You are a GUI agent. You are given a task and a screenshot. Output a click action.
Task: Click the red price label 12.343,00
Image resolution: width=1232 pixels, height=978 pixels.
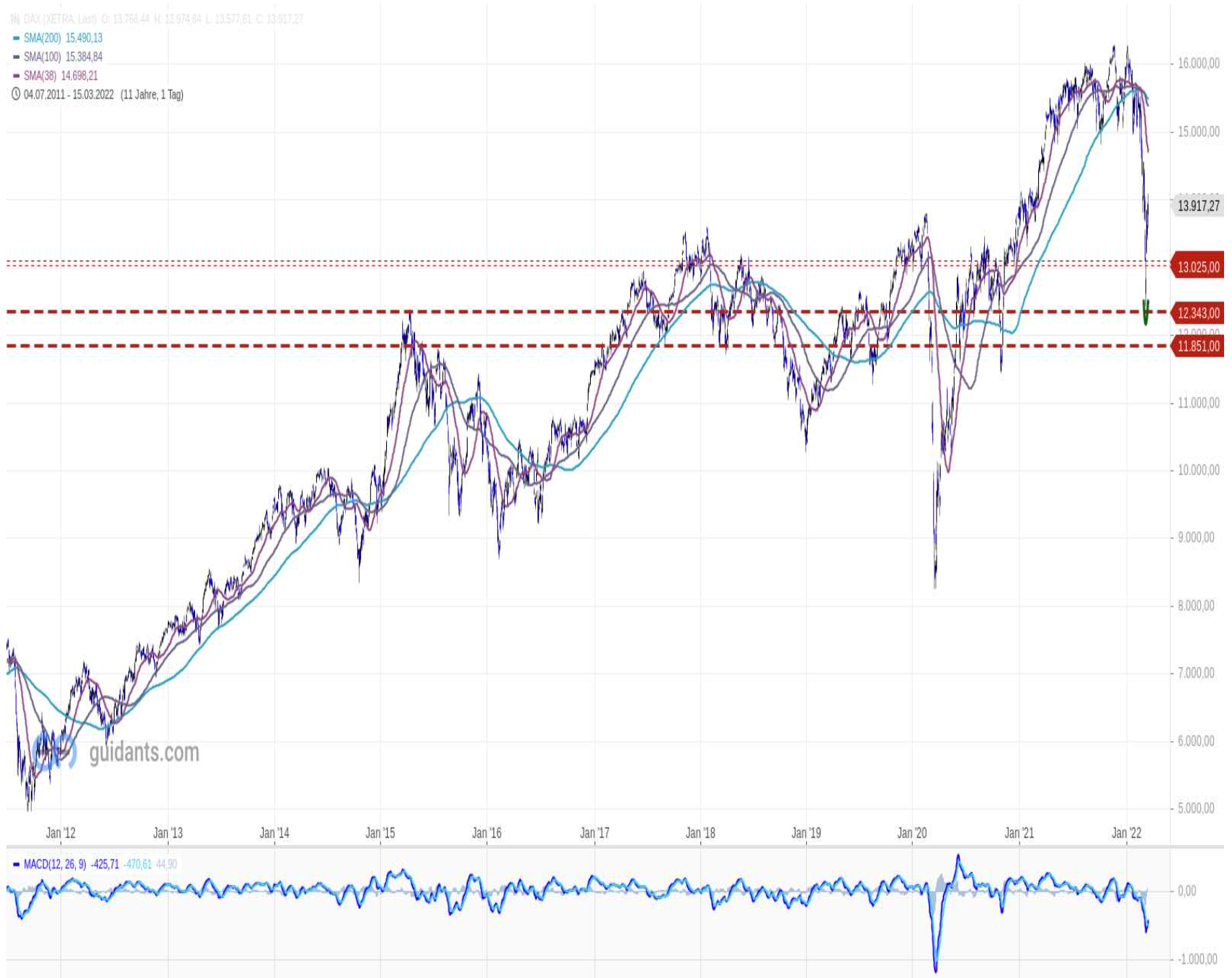(1199, 313)
